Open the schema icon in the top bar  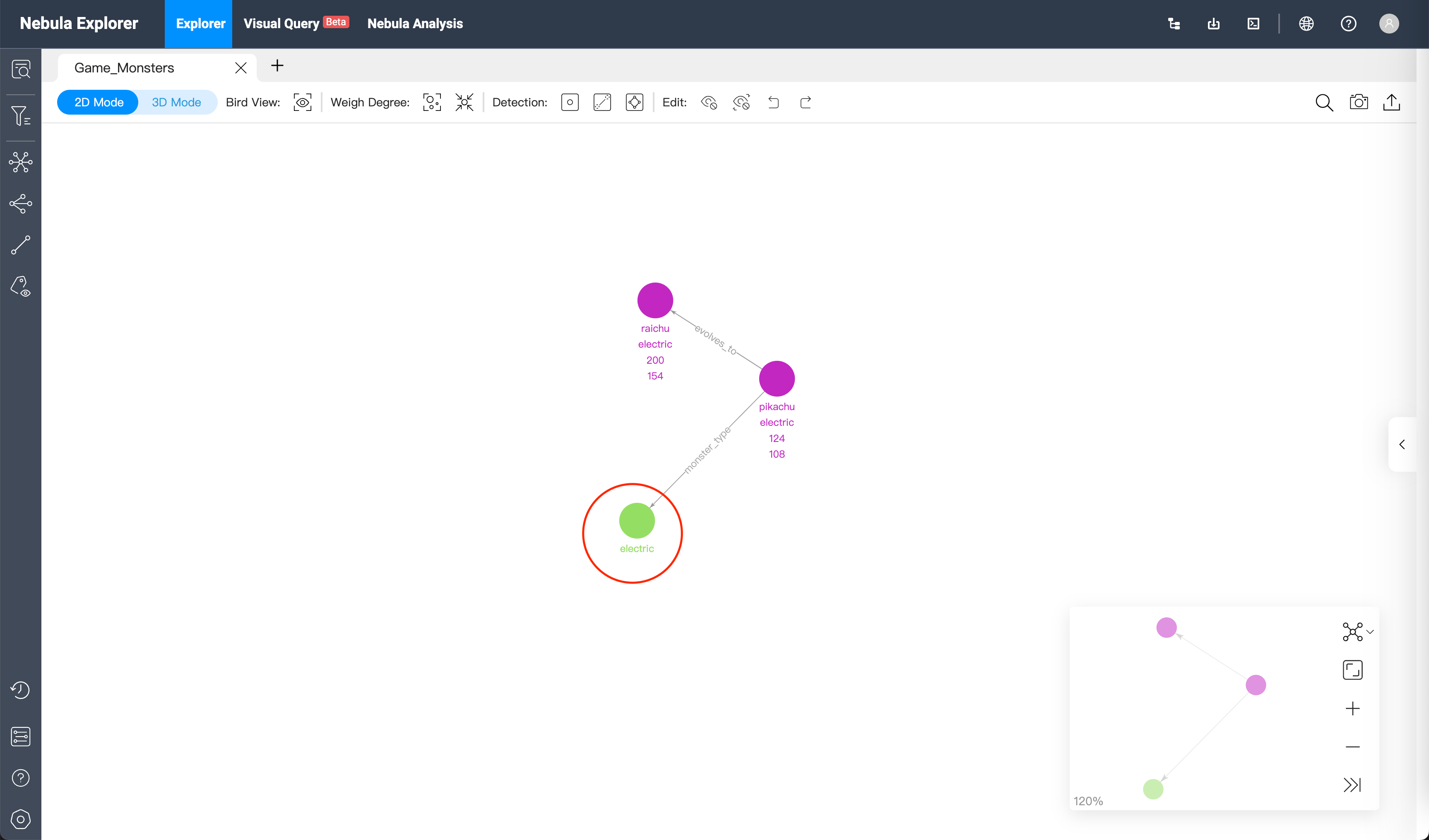tap(1174, 23)
